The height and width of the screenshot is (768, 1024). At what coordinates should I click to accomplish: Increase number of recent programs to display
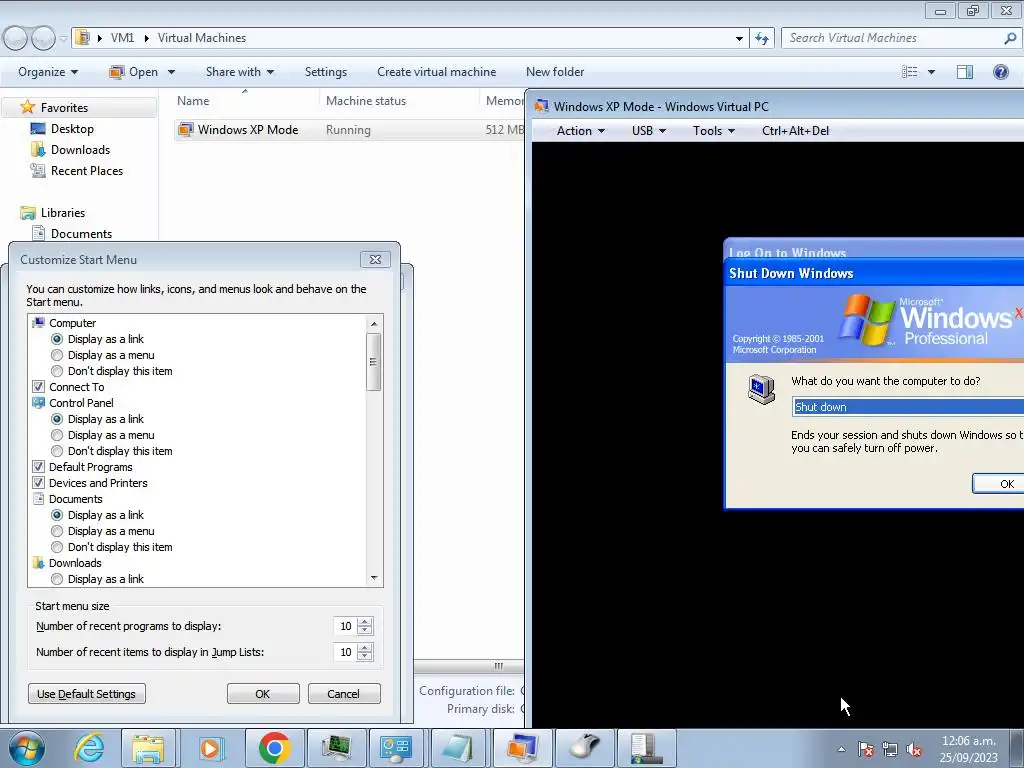(x=365, y=622)
